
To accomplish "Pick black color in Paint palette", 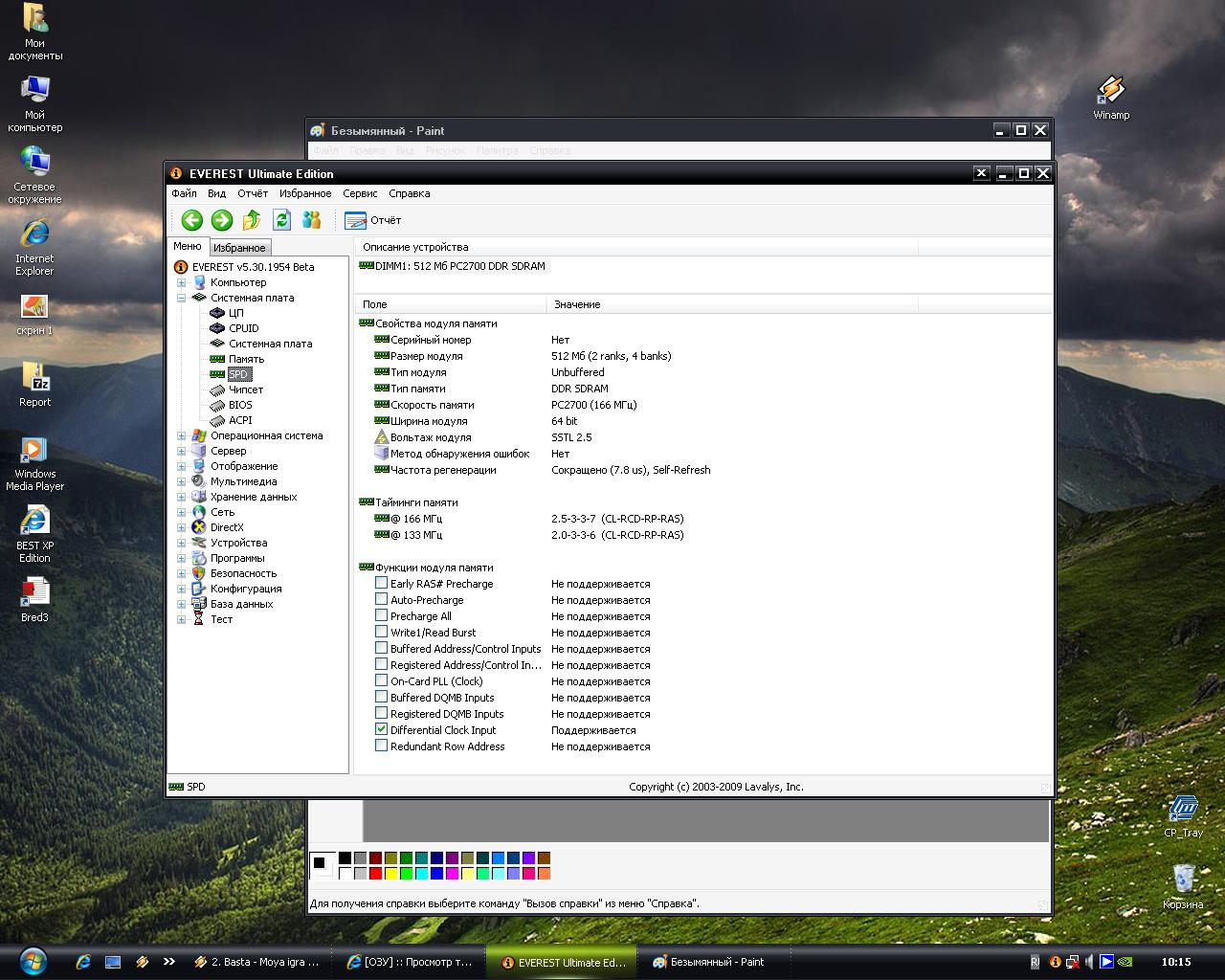I will click(345, 857).
